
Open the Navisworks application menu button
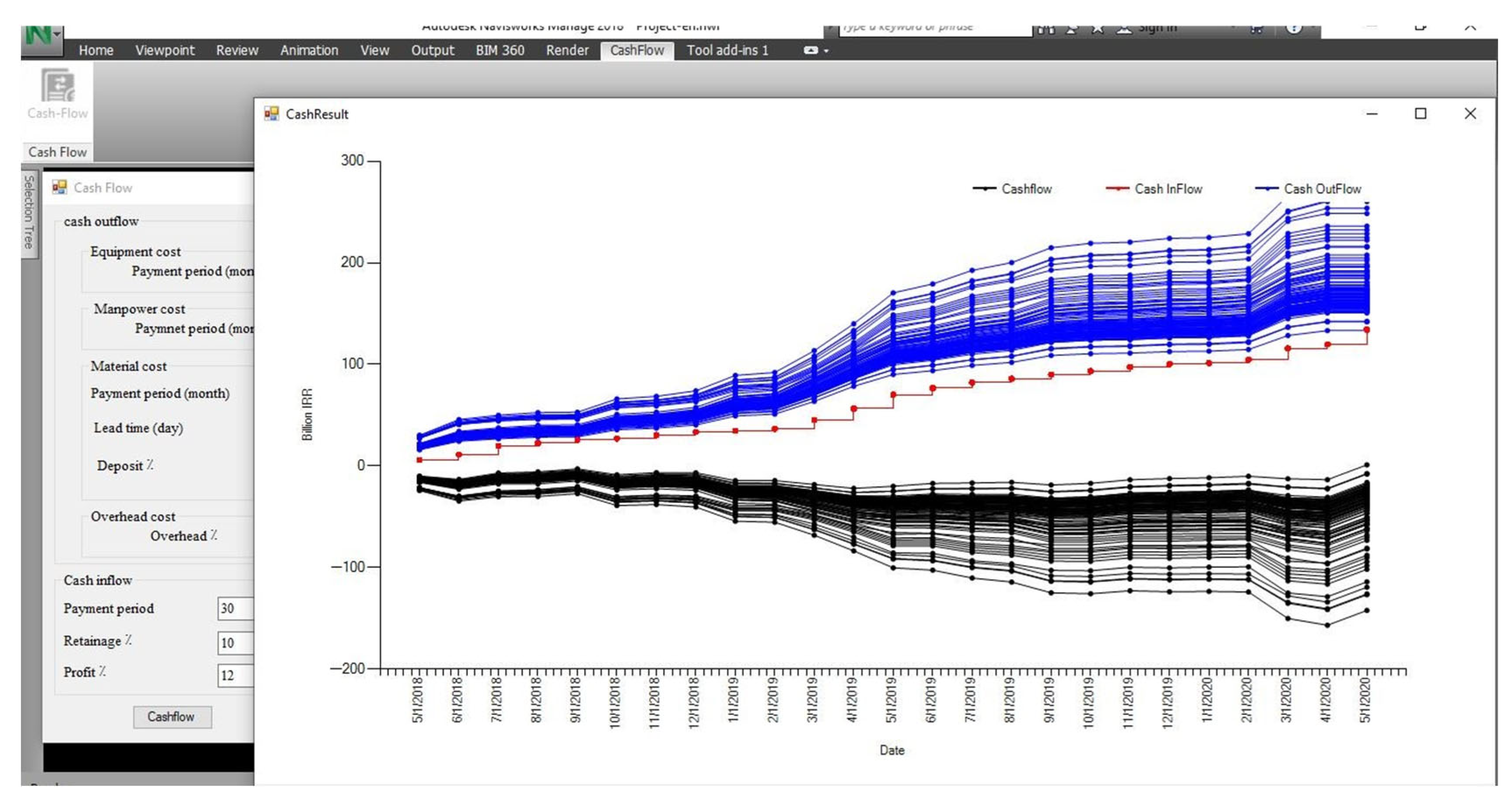[x=42, y=38]
